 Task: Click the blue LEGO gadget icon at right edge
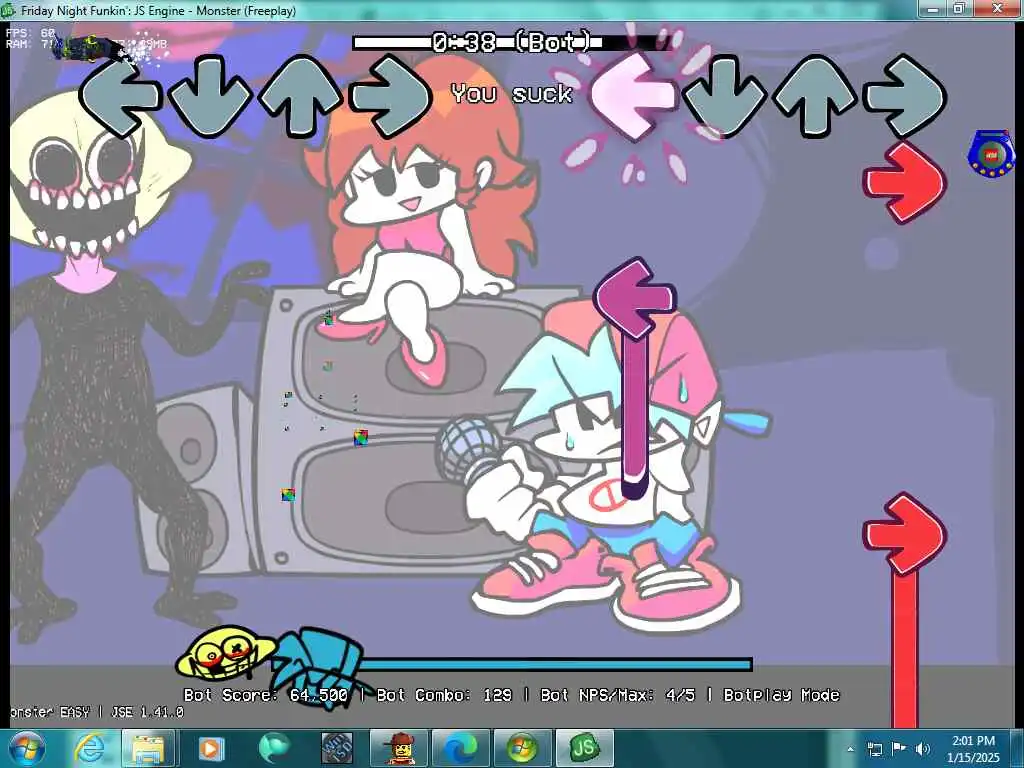click(x=991, y=154)
